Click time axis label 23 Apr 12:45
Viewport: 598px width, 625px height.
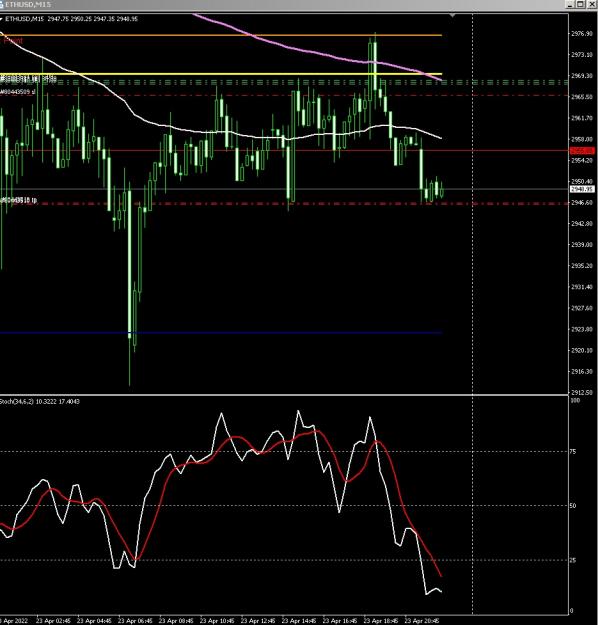258,621
